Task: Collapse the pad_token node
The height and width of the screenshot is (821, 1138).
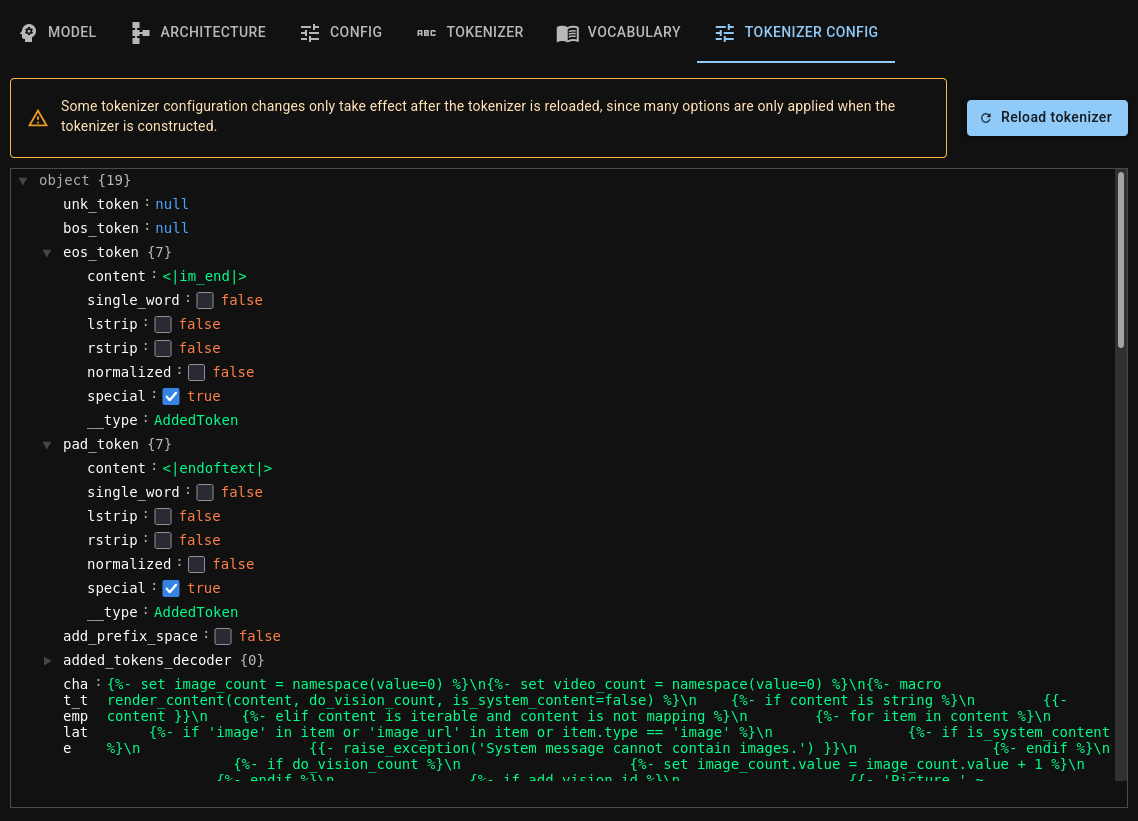Action: pyautogui.click(x=47, y=444)
